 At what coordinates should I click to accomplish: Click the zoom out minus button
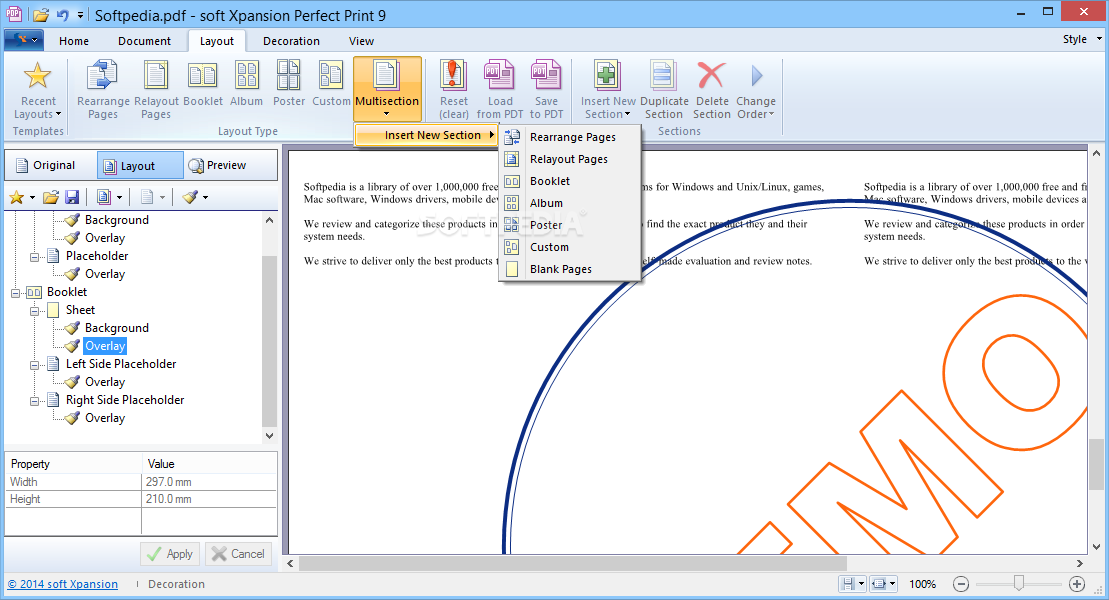(x=960, y=584)
